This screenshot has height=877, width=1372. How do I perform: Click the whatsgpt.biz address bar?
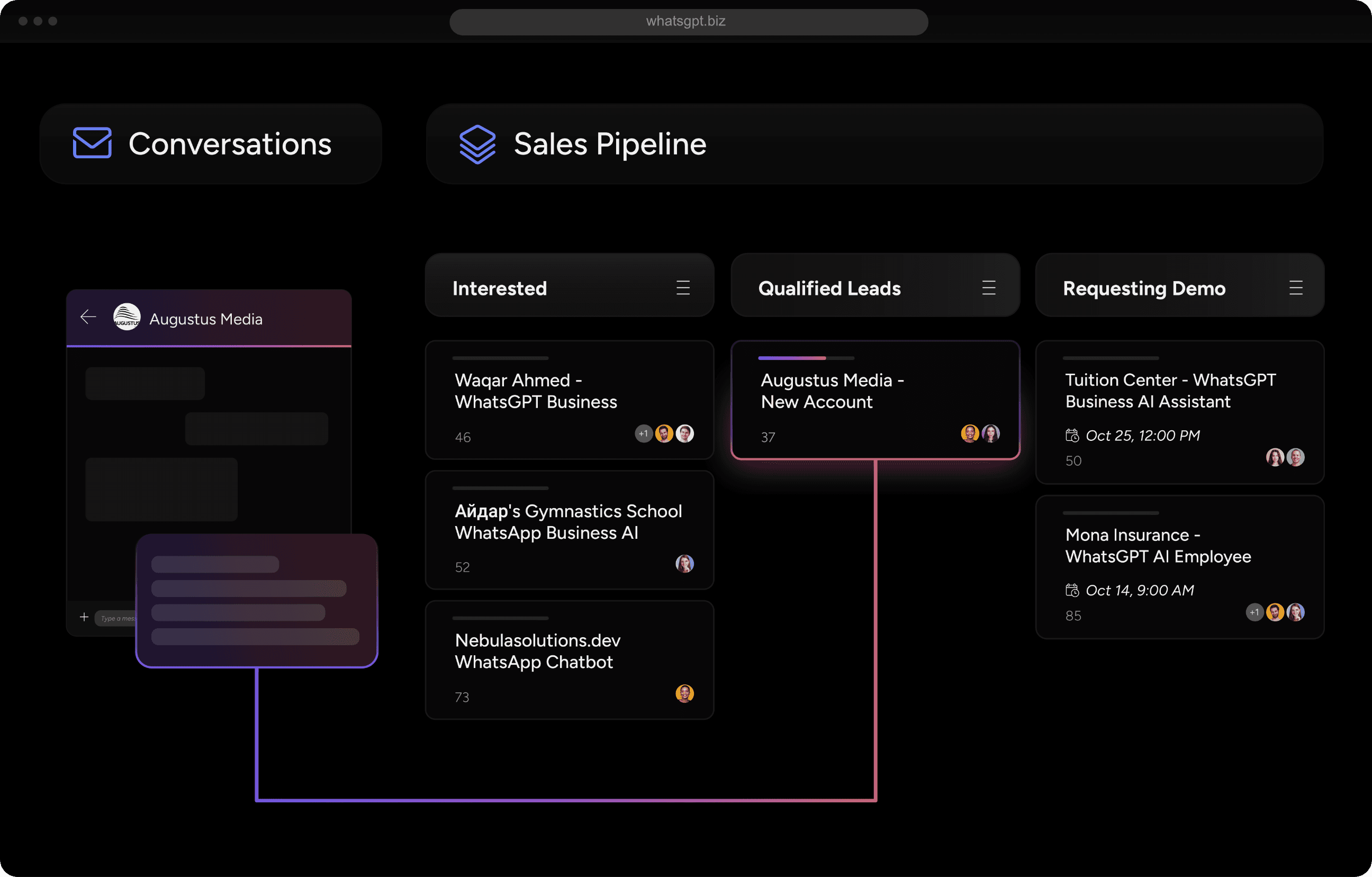(x=686, y=22)
